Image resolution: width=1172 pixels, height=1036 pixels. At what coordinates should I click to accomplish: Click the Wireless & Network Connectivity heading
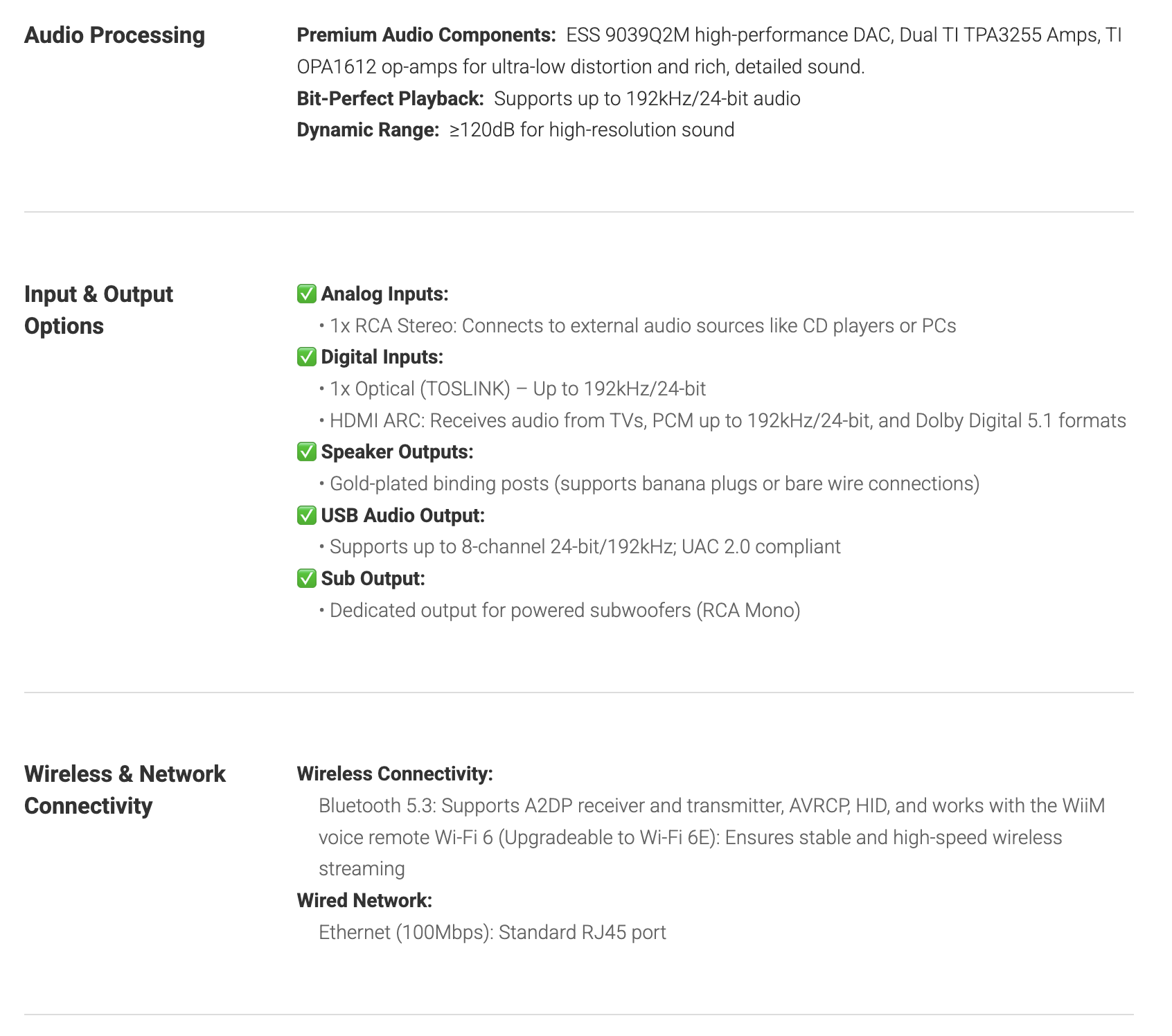pyautogui.click(x=125, y=789)
